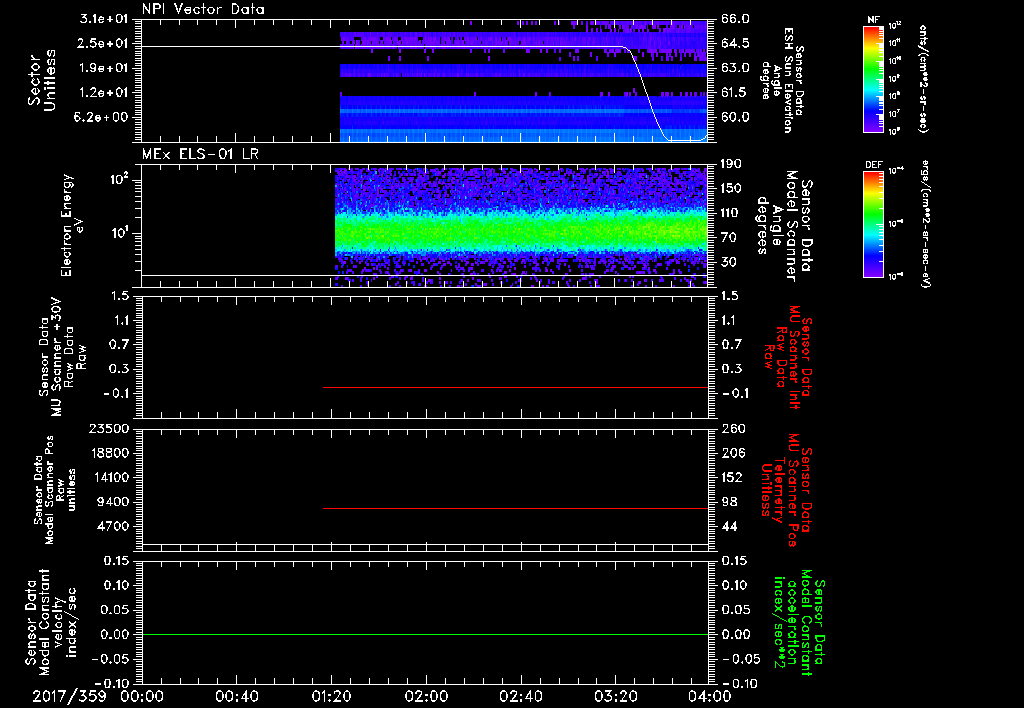Select the "cnts/(cm**2-sr-sec)" NF units label
The image size is (1024, 708).
(923, 78)
